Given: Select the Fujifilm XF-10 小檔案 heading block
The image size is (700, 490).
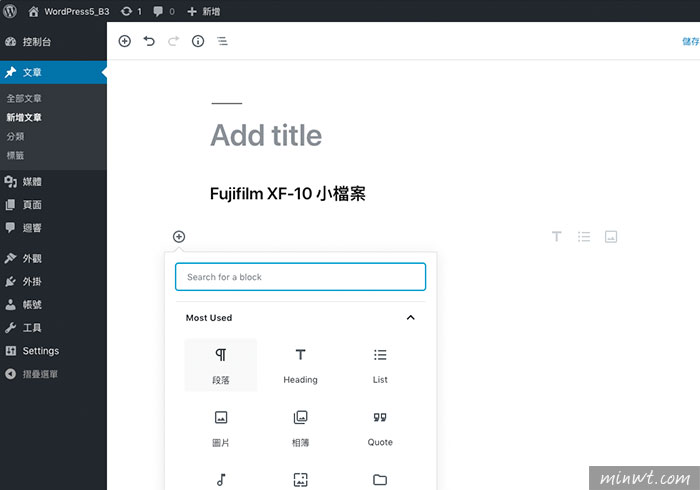Looking at the screenshot, I should point(288,194).
